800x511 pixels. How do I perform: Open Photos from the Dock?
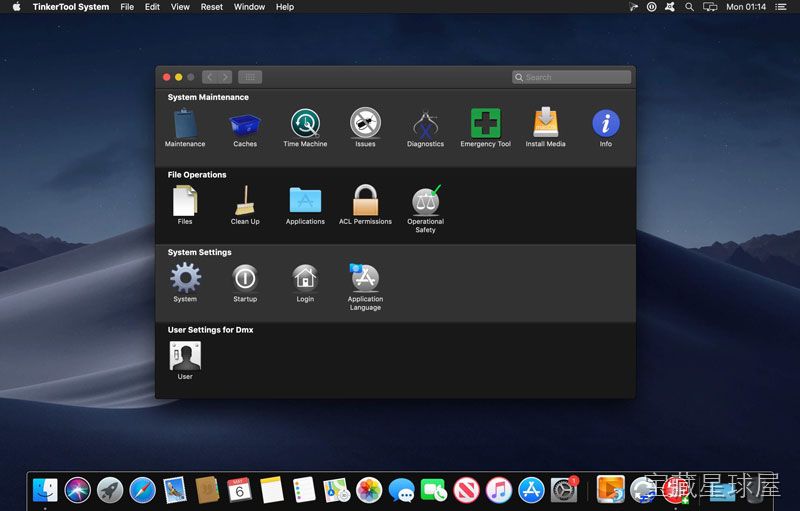[369, 490]
